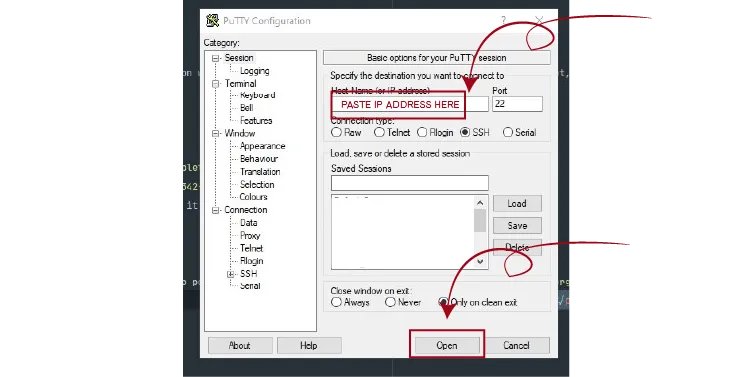Open the Translation settings category

point(260,172)
